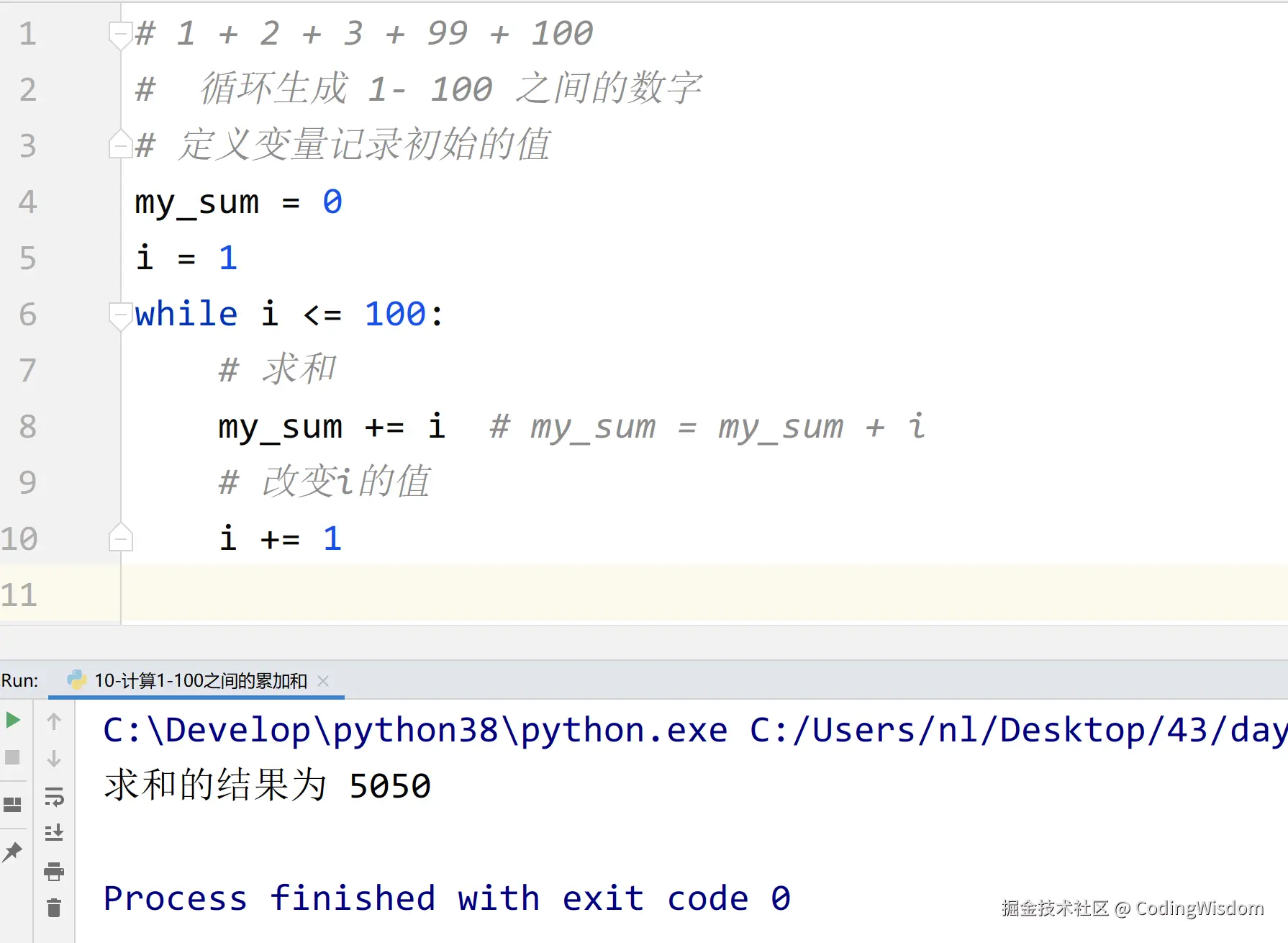Screen dimensions: 1288x943
Task: Click the comment '# 改变i的值'
Action: (325, 482)
